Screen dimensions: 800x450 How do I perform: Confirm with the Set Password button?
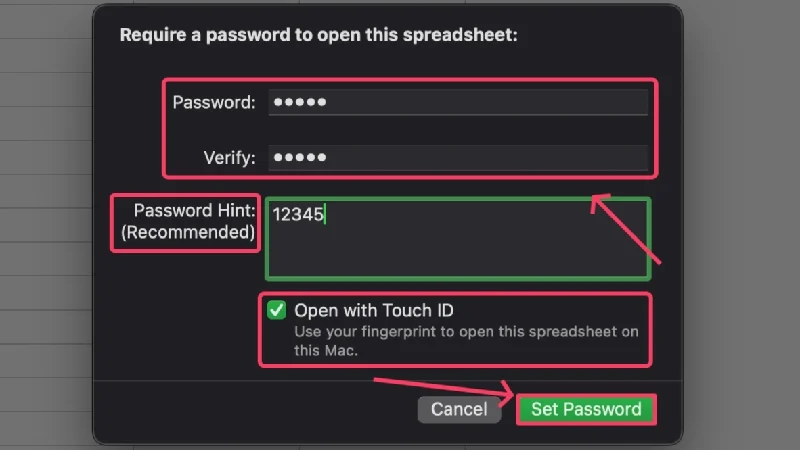coord(586,409)
